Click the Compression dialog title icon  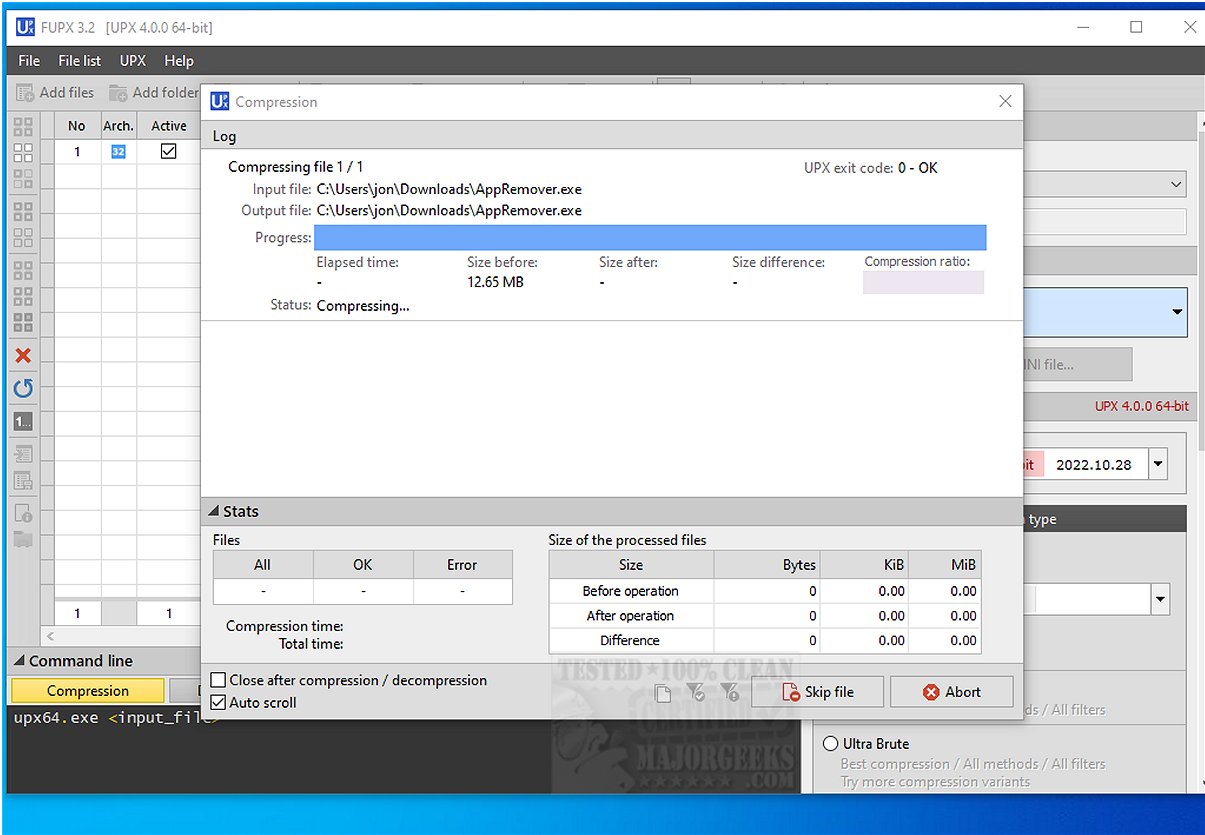coord(219,101)
